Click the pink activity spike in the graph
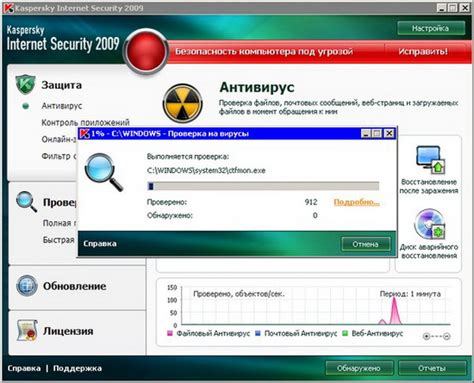This screenshot has height=383, width=474. (x=395, y=311)
